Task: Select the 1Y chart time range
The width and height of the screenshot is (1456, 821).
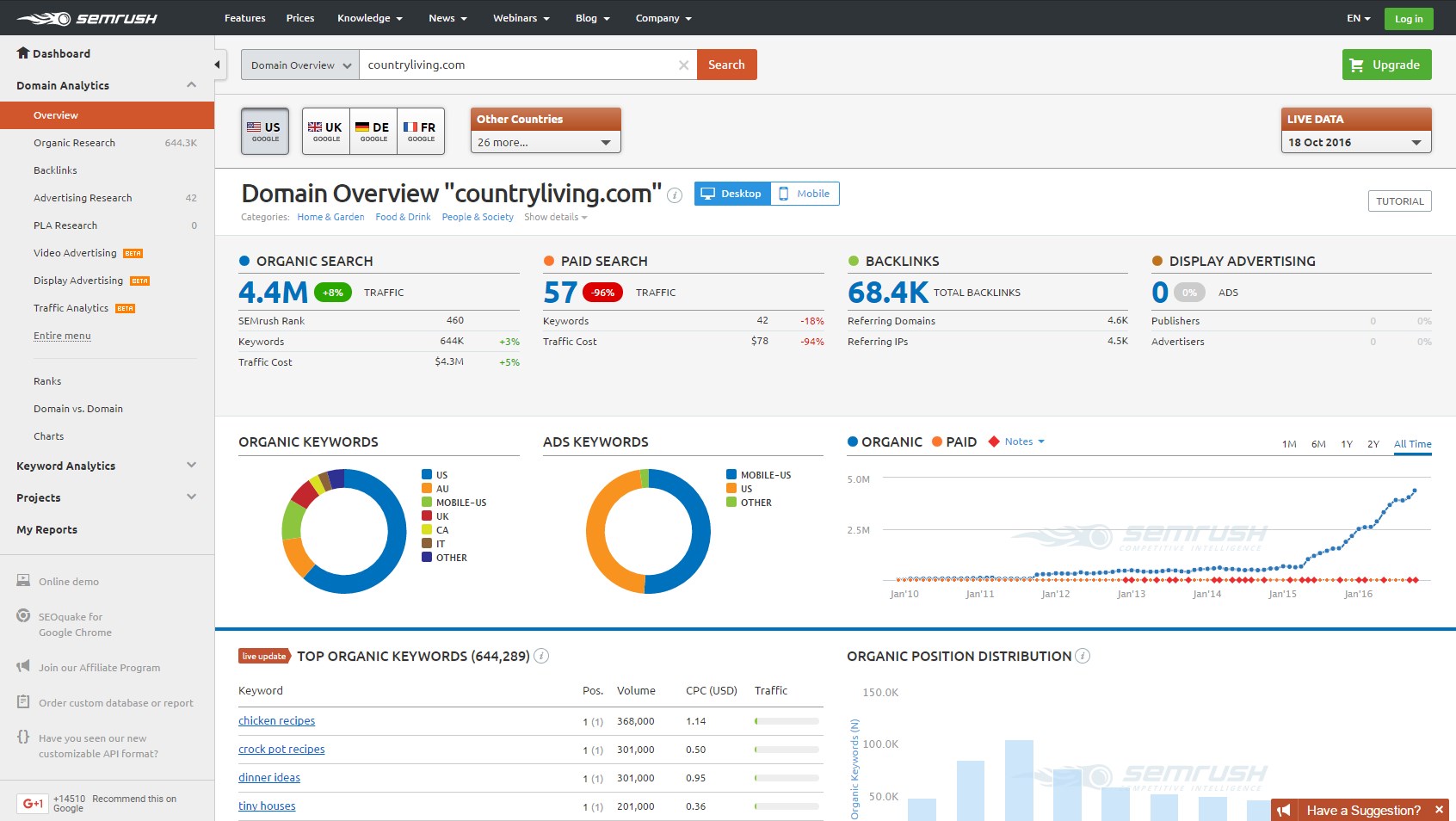Action: (1347, 444)
